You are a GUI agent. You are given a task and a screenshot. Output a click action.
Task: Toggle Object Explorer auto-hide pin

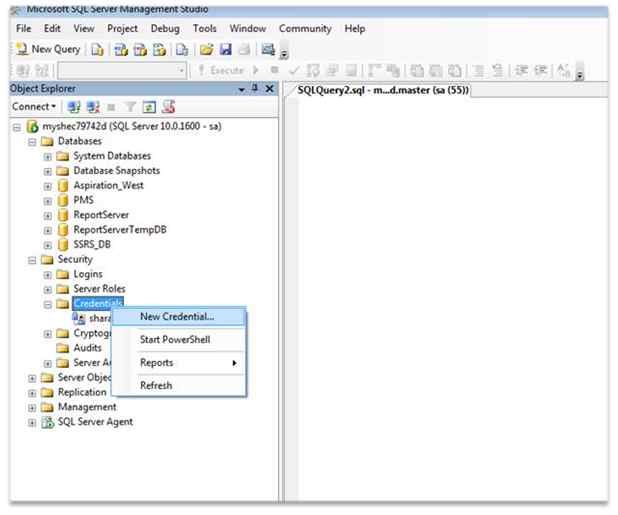(x=255, y=89)
